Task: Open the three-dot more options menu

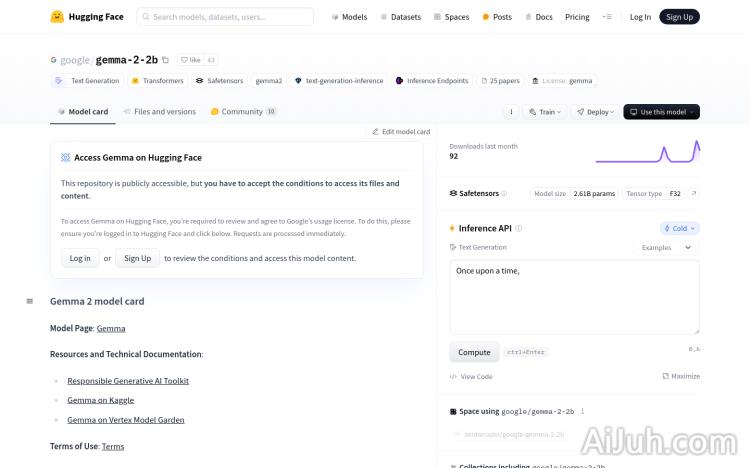Action: tap(512, 112)
